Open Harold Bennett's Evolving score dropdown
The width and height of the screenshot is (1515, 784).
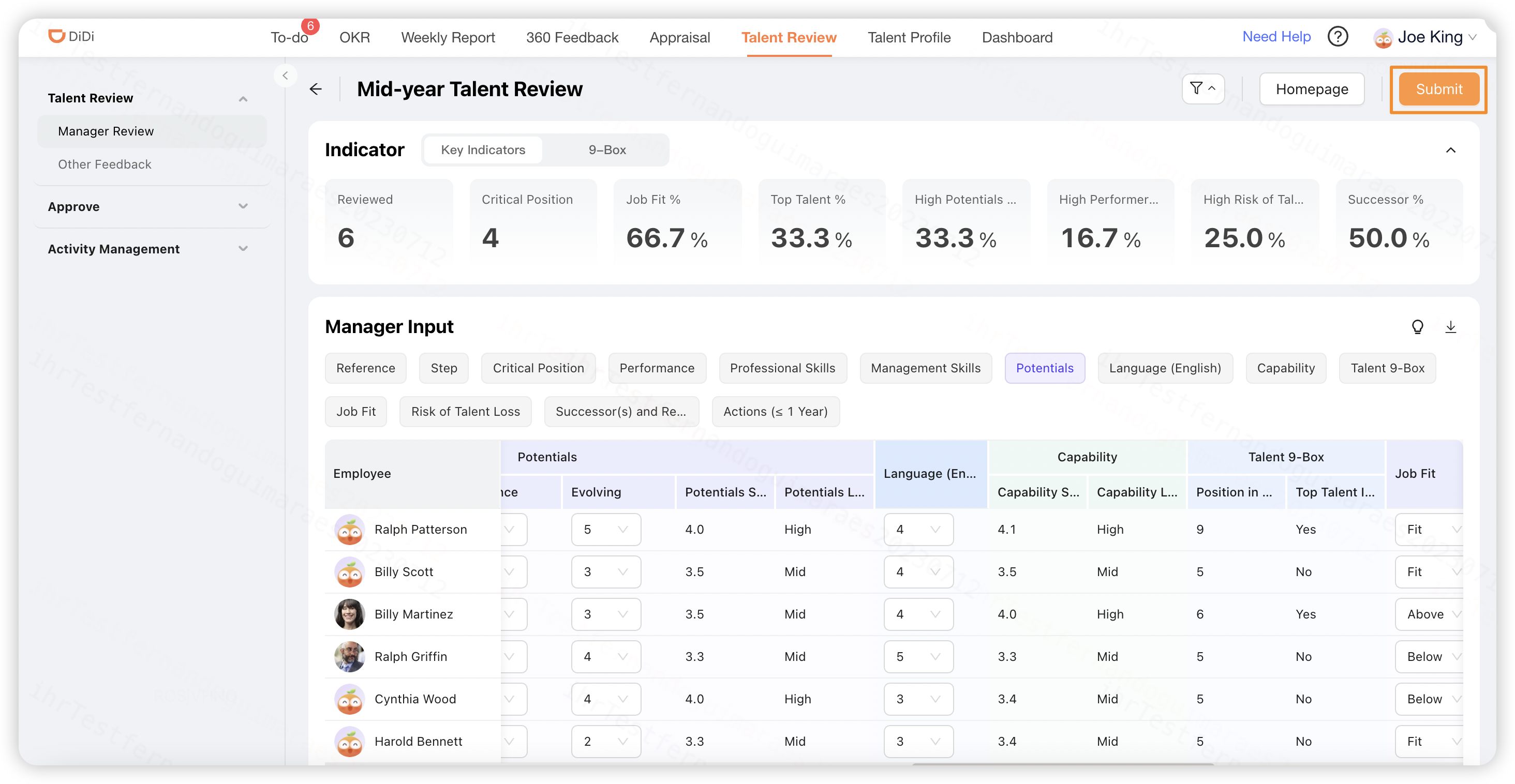[x=606, y=741]
